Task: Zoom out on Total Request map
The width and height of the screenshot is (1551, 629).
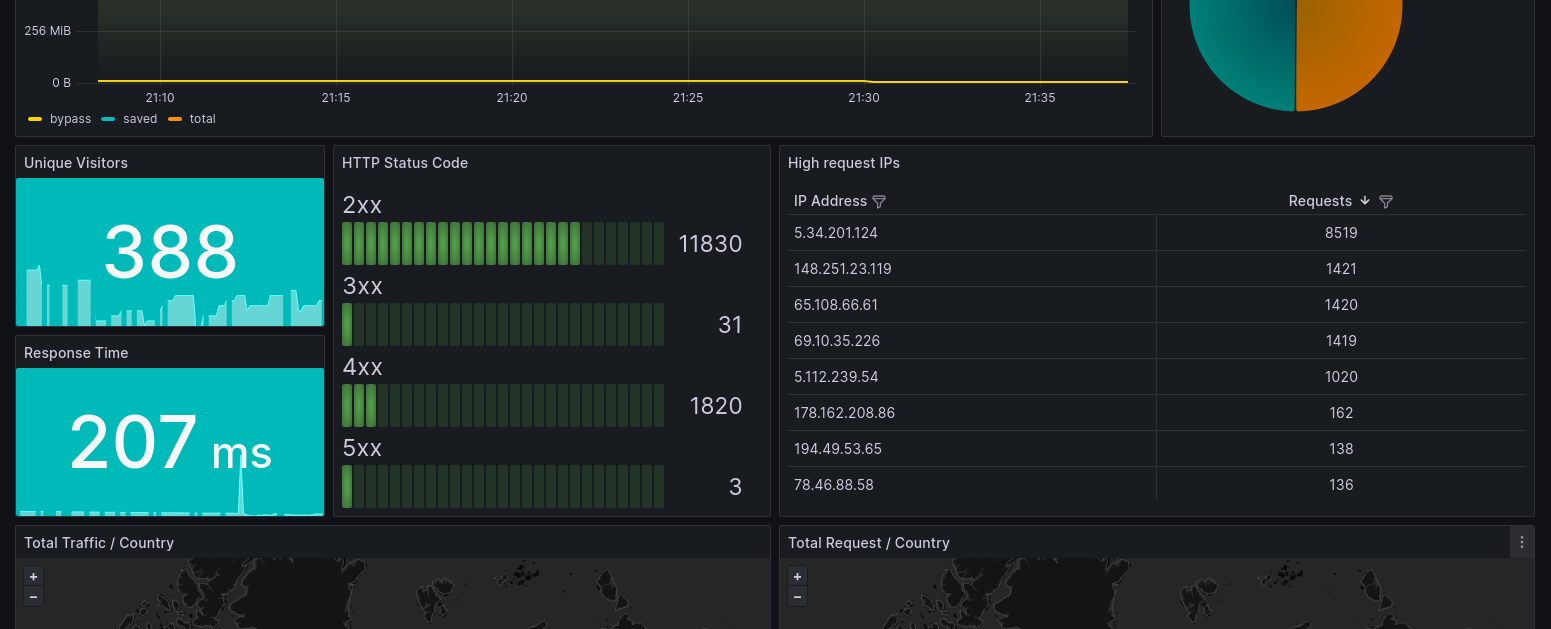Action: pos(797,597)
